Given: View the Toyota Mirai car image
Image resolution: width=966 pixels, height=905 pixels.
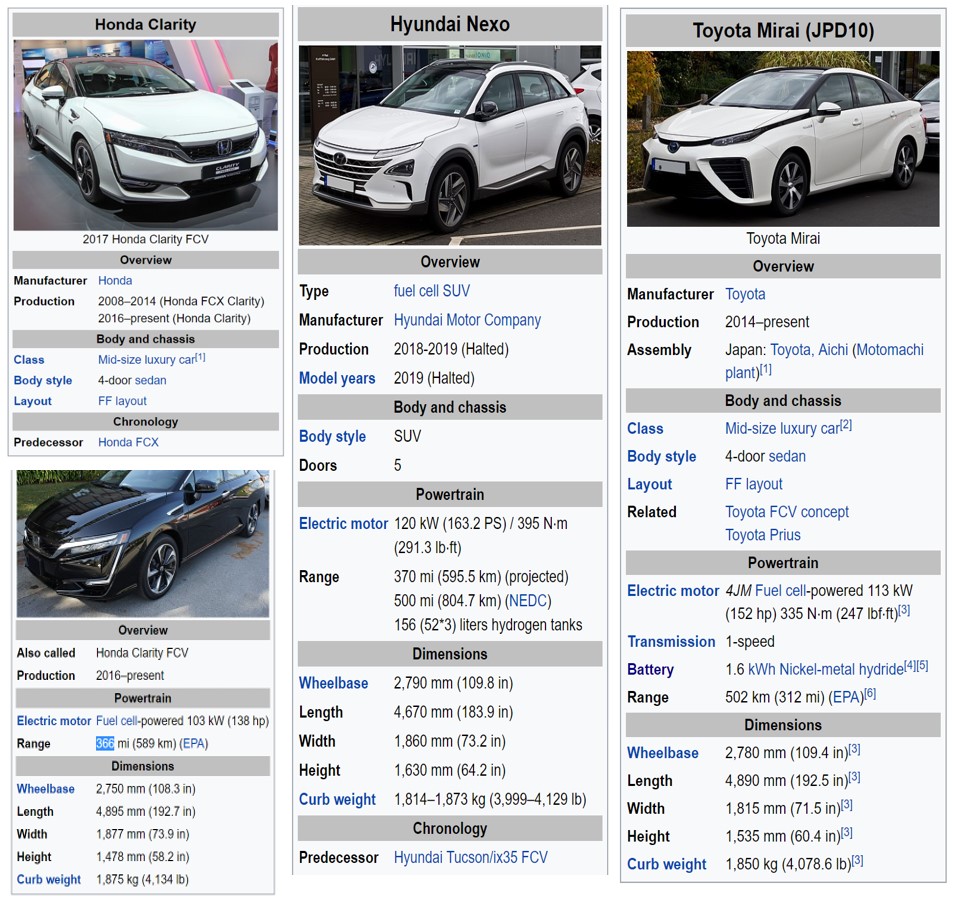Looking at the screenshot, I should pos(783,139).
